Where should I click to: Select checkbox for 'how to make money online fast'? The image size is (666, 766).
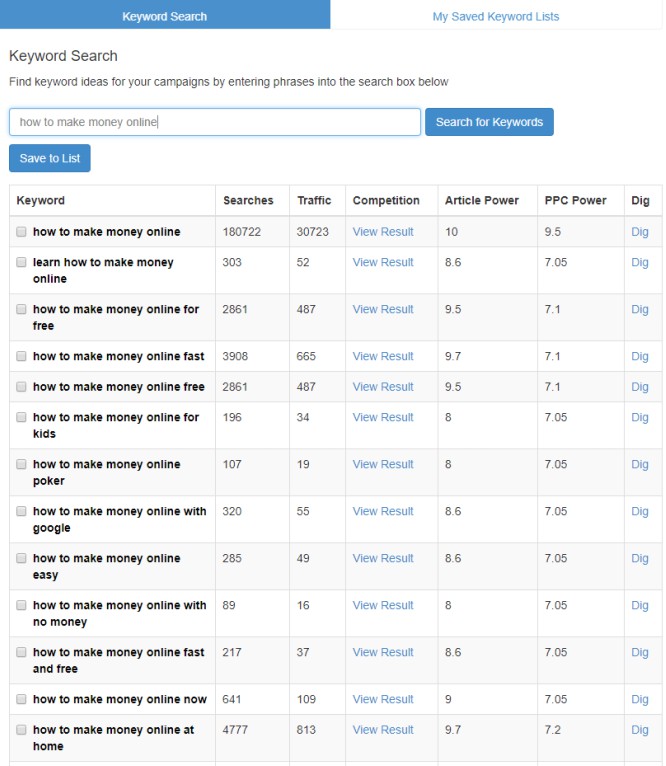pyautogui.click(x=21, y=356)
